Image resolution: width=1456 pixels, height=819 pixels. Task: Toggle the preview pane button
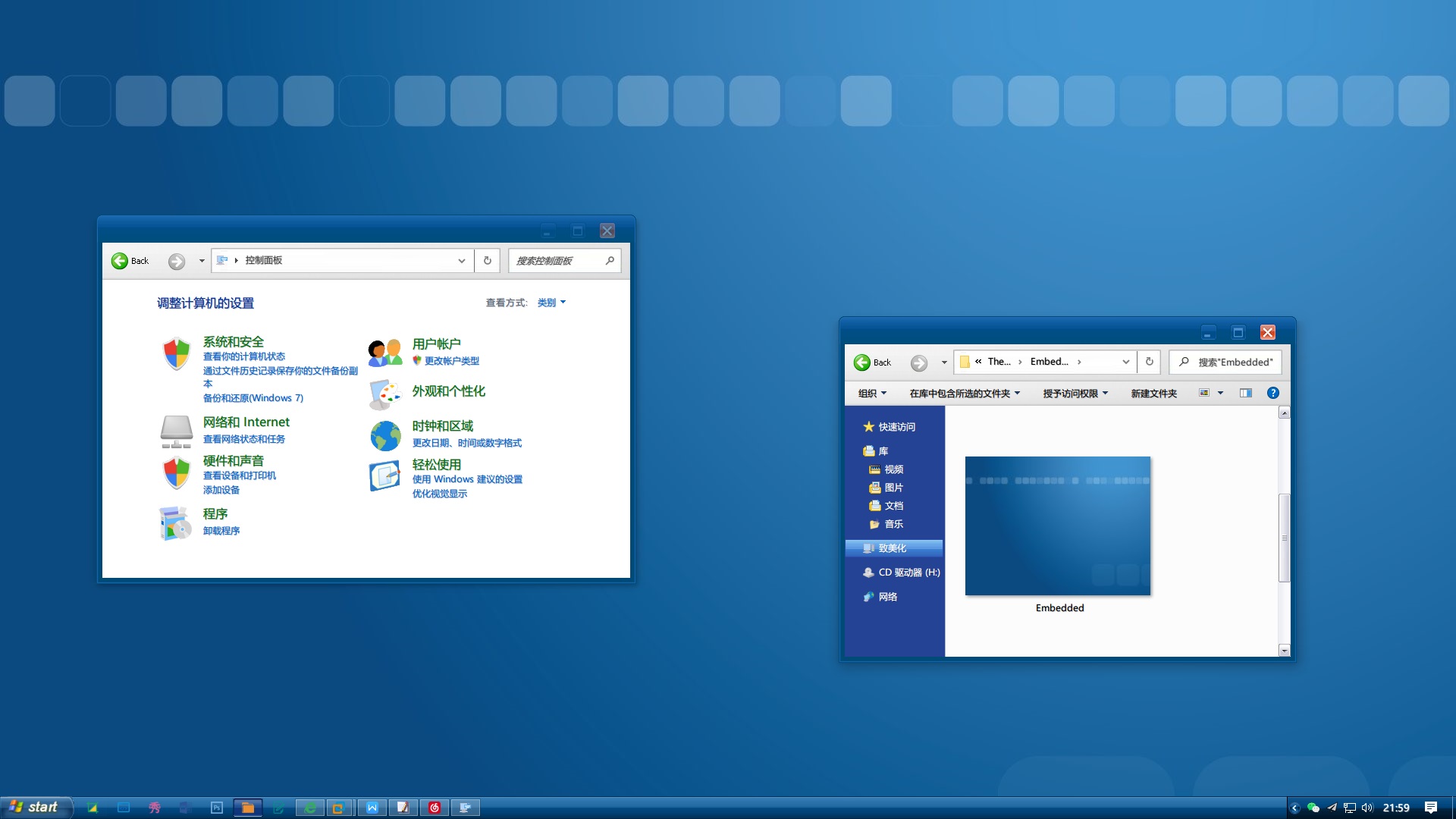click(1246, 393)
